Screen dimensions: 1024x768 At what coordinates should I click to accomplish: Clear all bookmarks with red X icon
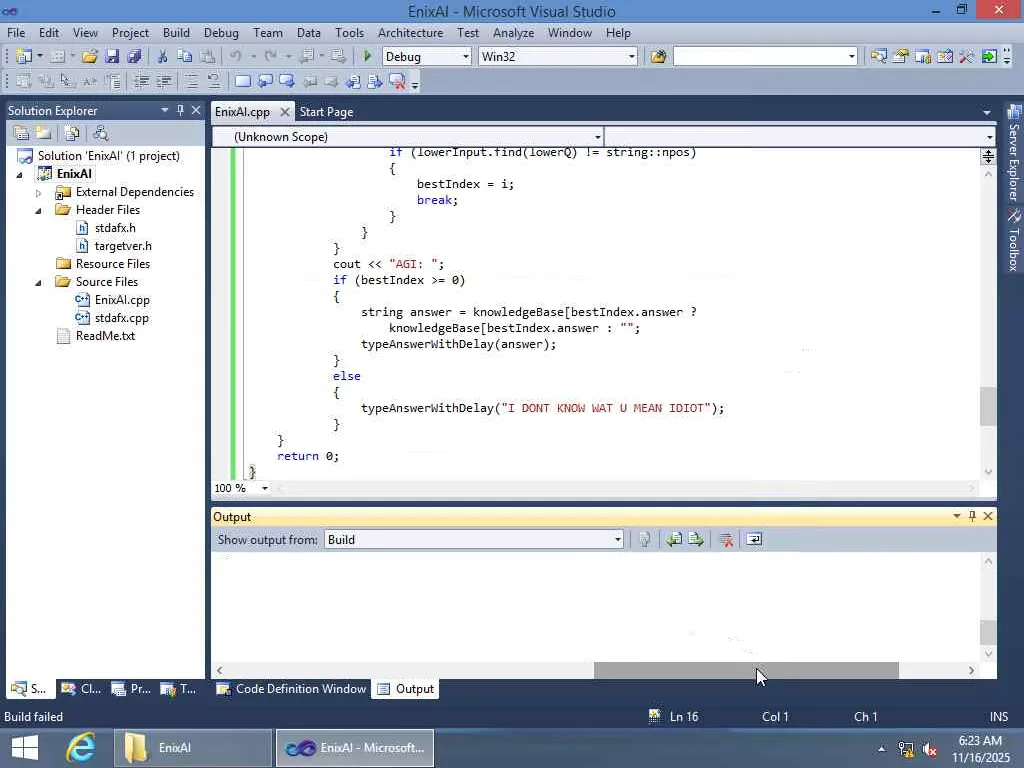point(397,81)
